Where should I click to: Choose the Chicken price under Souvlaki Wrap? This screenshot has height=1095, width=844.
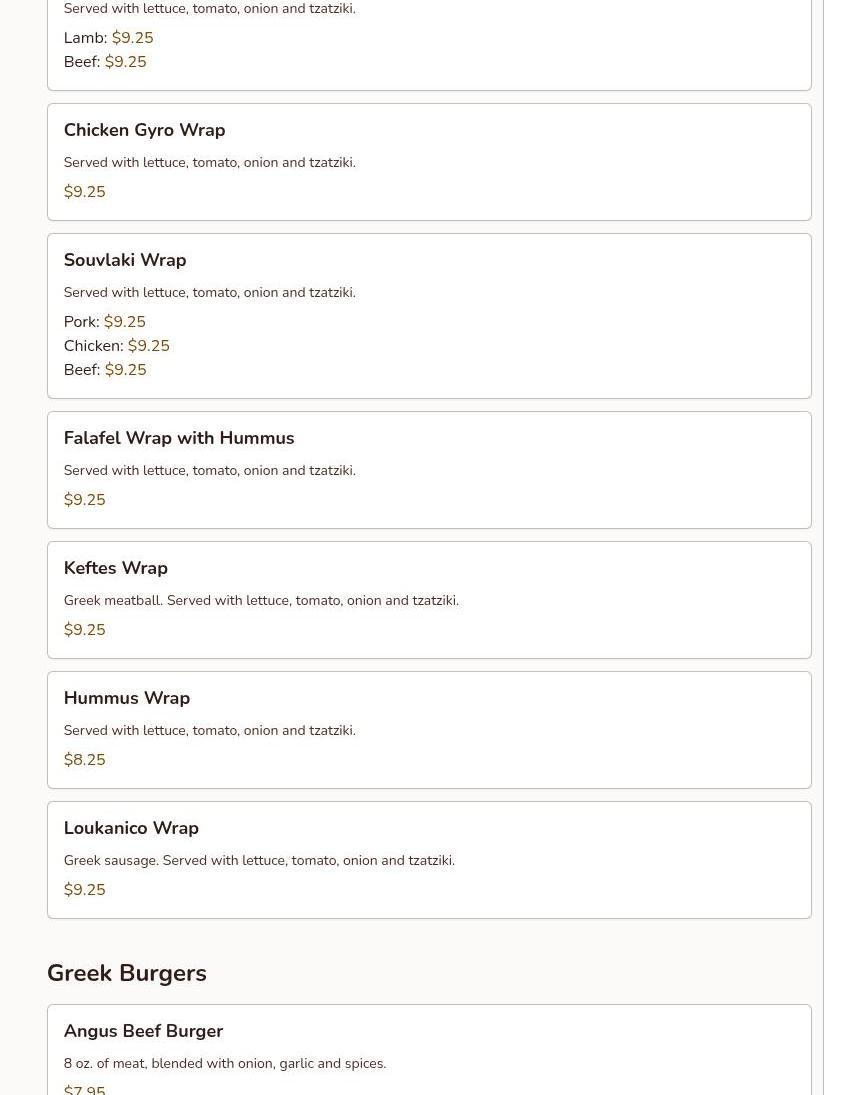click(148, 346)
